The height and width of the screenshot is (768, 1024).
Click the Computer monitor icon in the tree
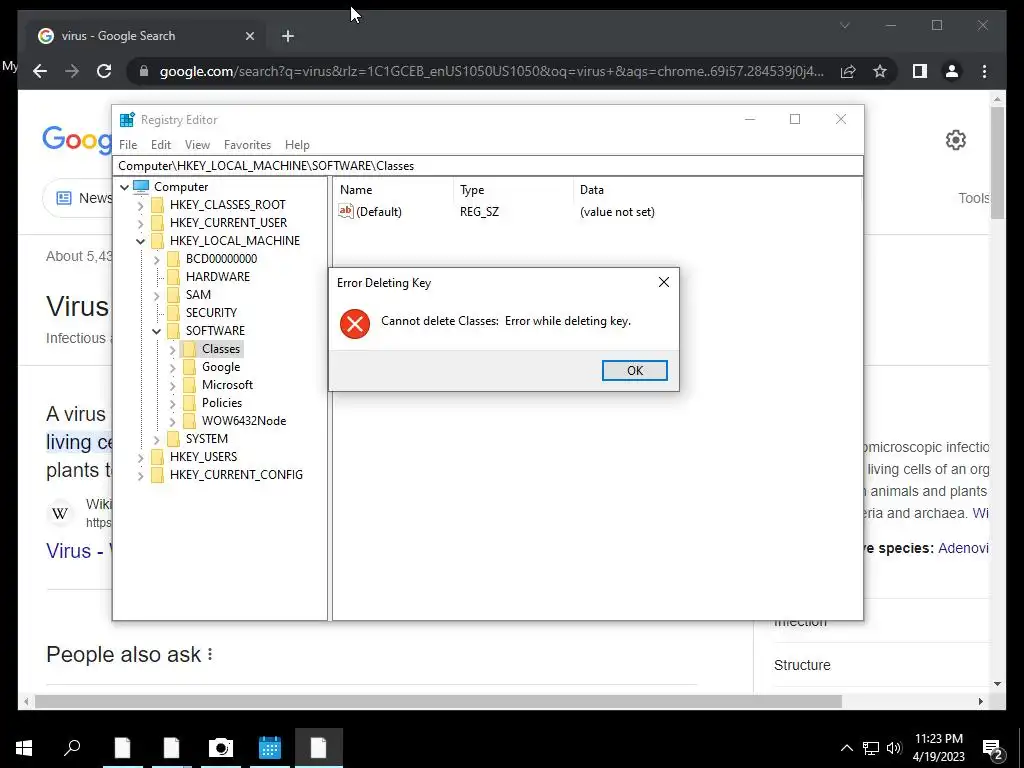point(141,187)
